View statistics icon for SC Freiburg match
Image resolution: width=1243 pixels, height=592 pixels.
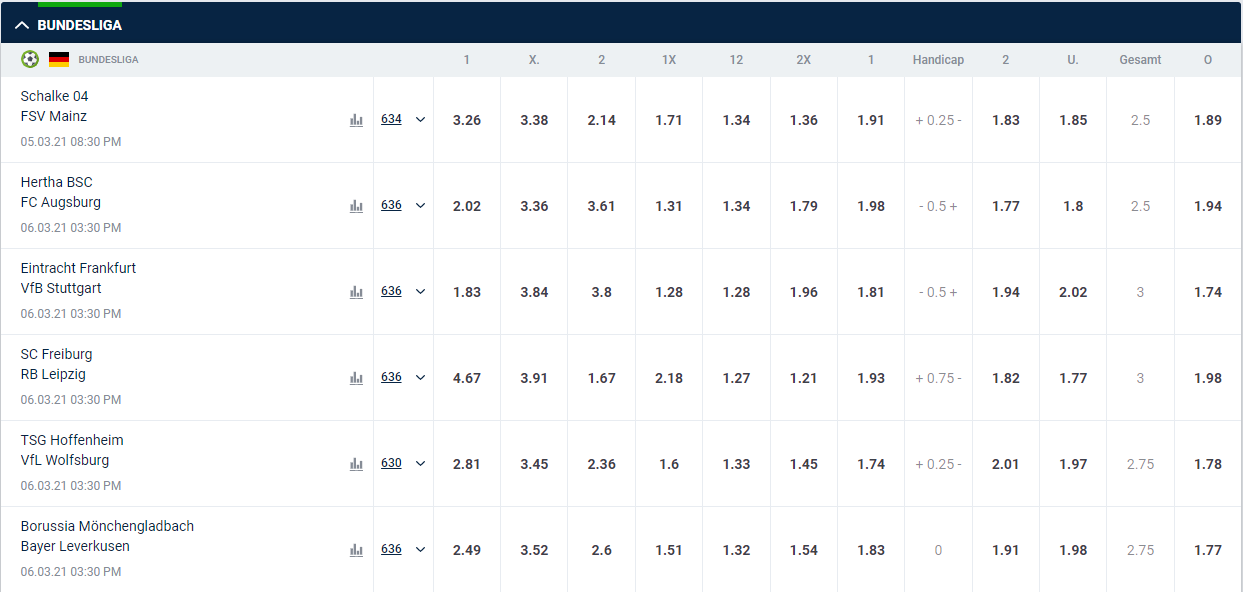356,378
